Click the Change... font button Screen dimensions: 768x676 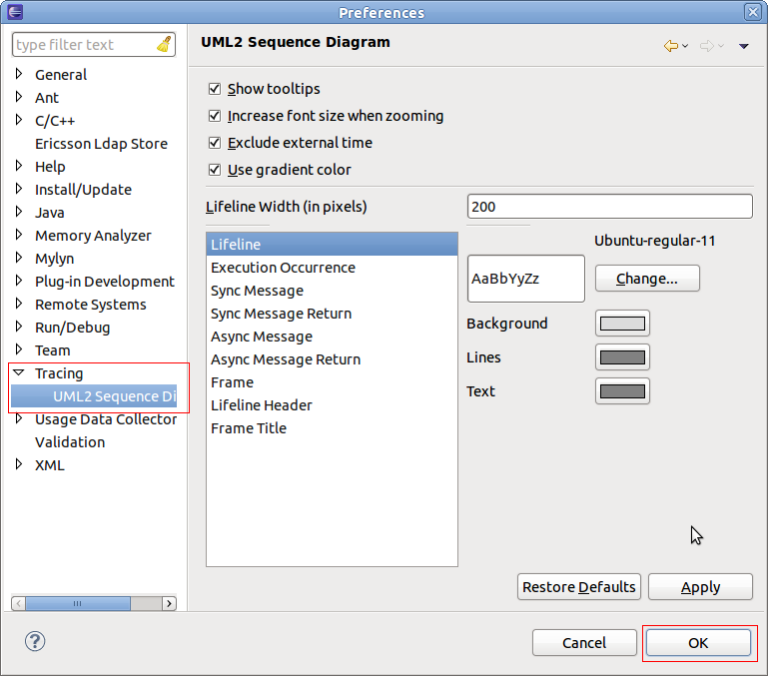[x=647, y=279]
